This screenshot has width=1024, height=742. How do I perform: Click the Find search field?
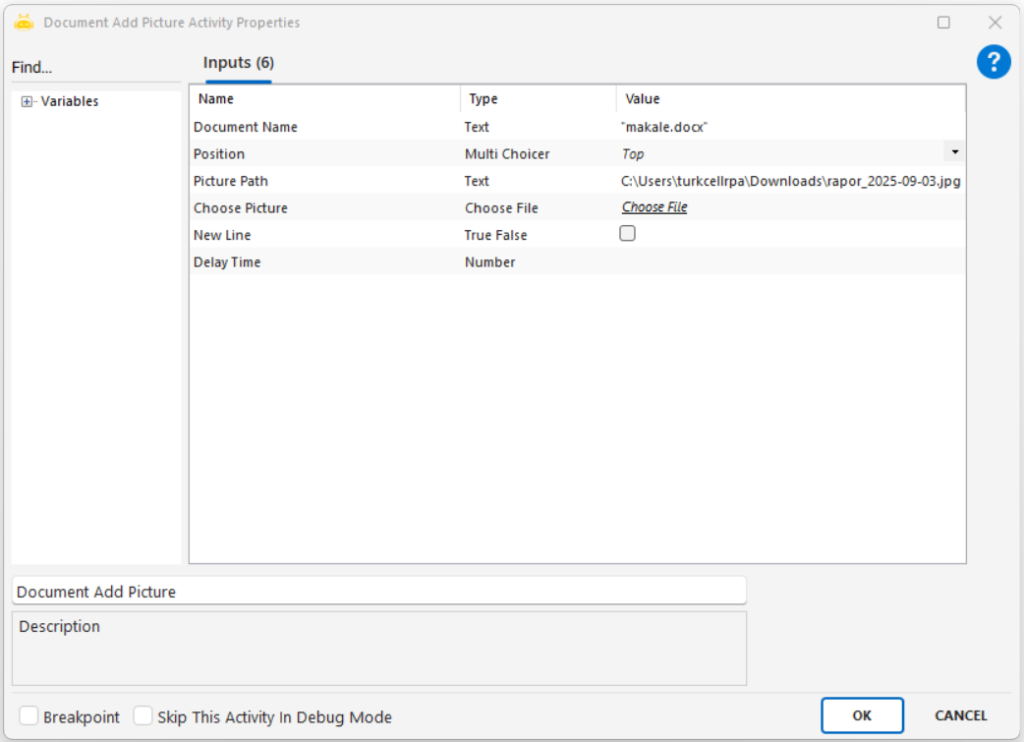[x=95, y=68]
